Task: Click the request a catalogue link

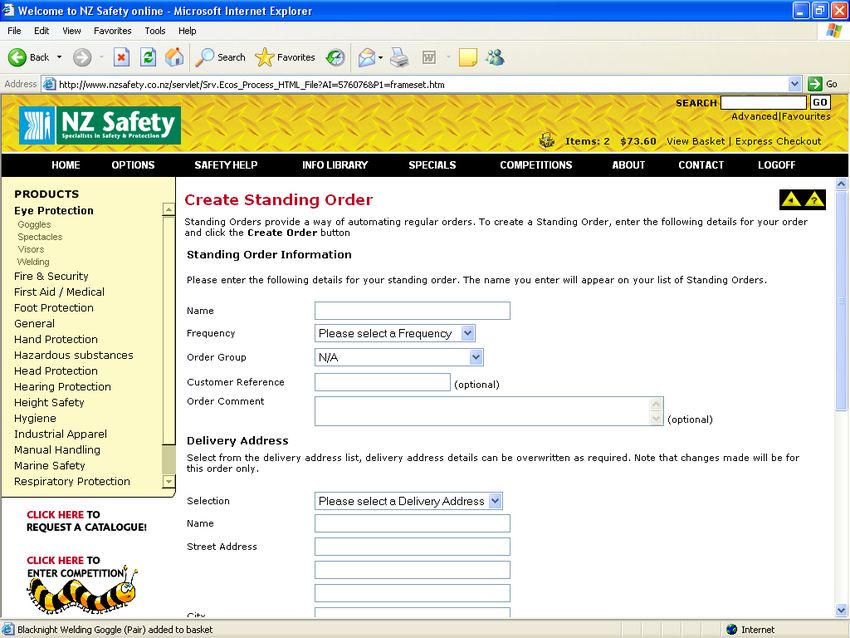Action: click(x=86, y=520)
